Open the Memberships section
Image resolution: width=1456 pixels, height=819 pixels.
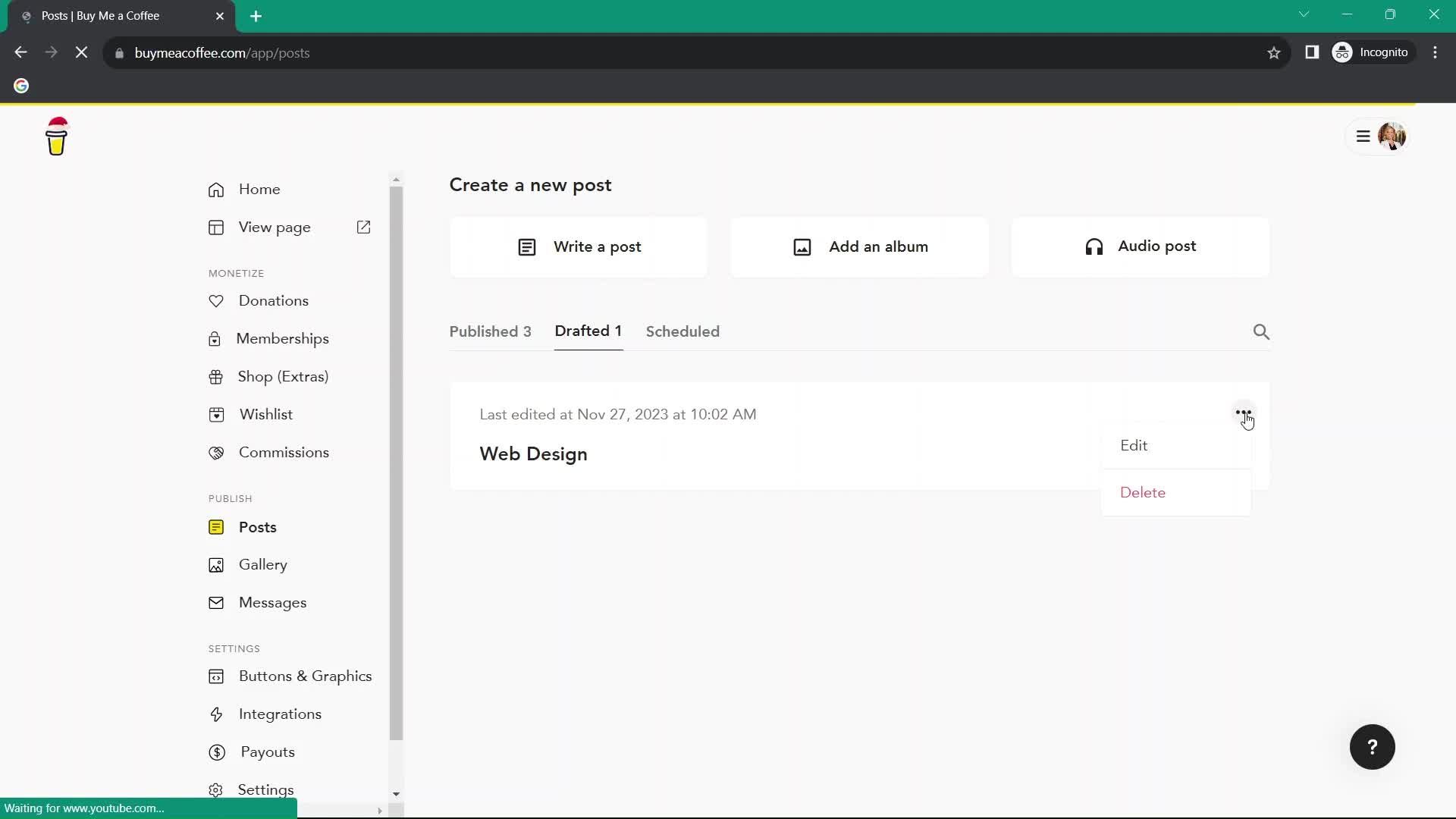coord(283,338)
